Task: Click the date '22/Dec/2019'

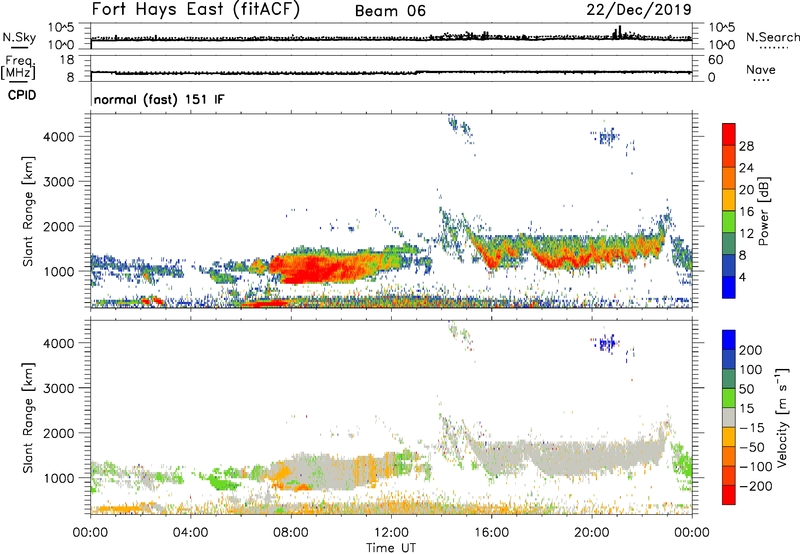Action: [639, 10]
